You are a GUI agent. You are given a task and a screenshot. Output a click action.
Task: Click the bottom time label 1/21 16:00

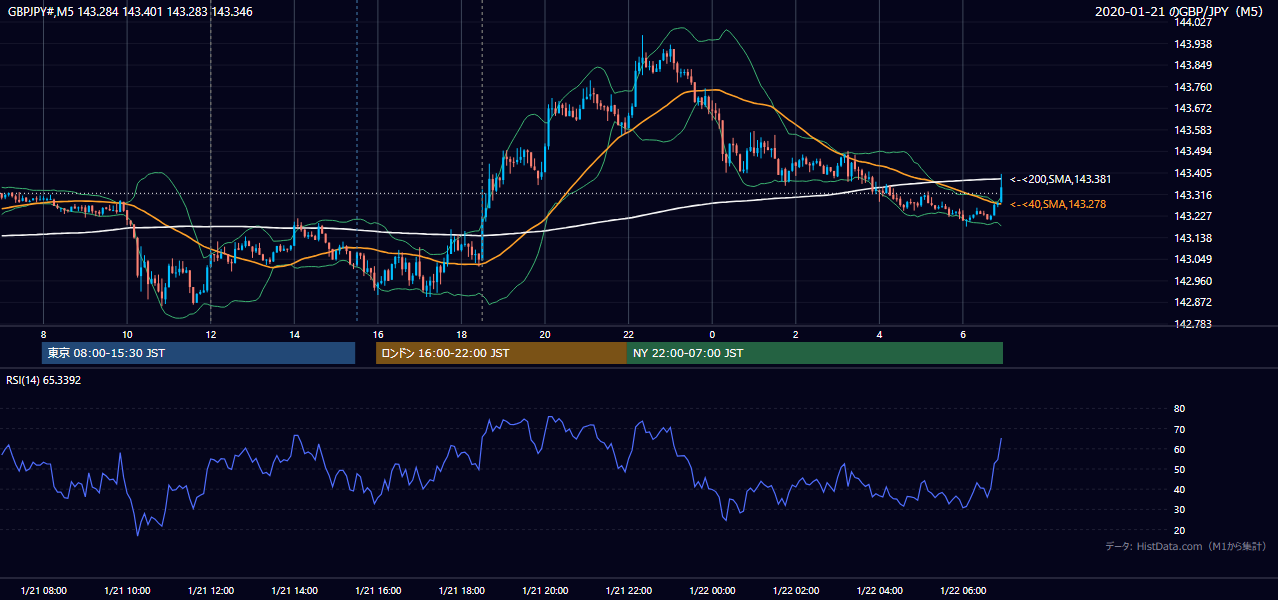[x=377, y=590]
